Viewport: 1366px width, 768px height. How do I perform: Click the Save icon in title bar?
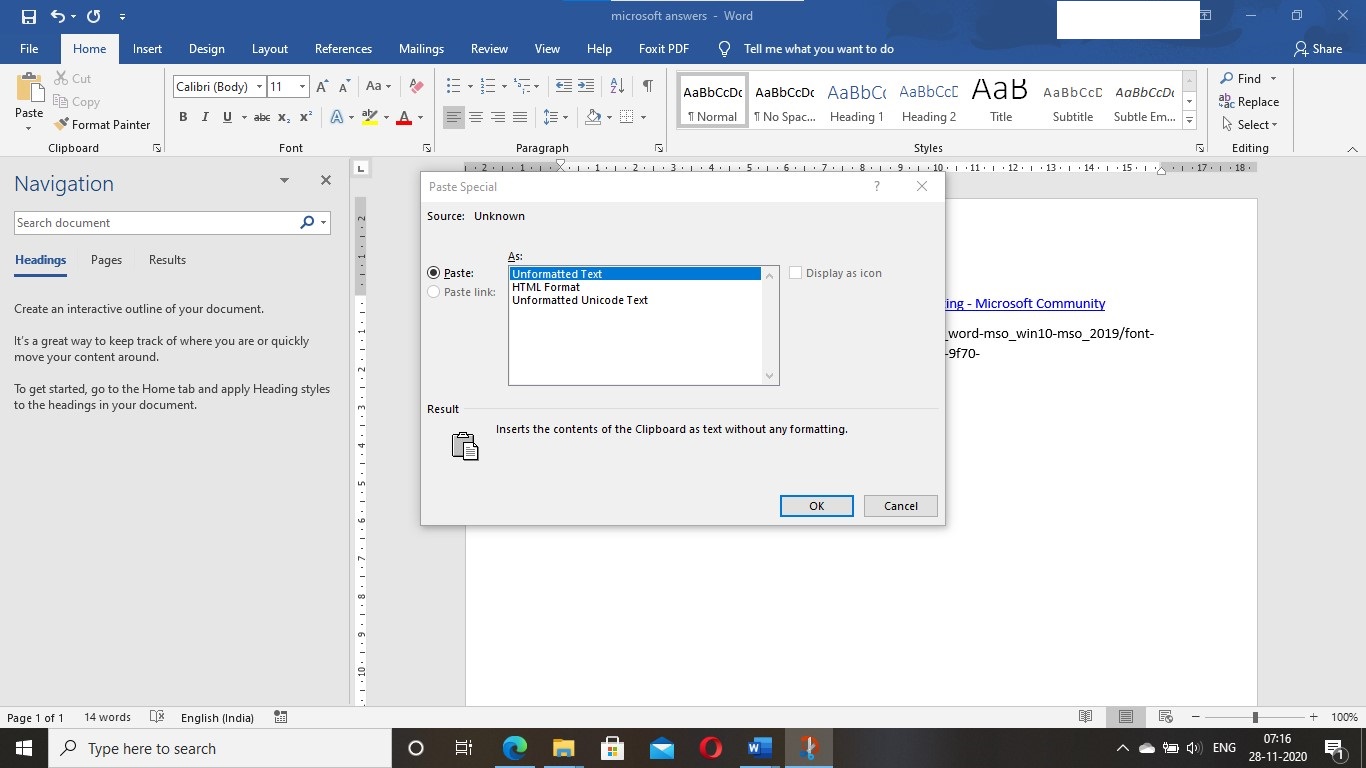coord(28,16)
